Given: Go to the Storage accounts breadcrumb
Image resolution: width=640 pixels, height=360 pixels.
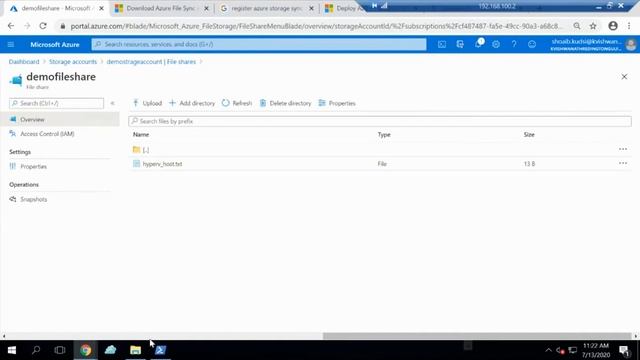Looking at the screenshot, I should [x=73, y=62].
